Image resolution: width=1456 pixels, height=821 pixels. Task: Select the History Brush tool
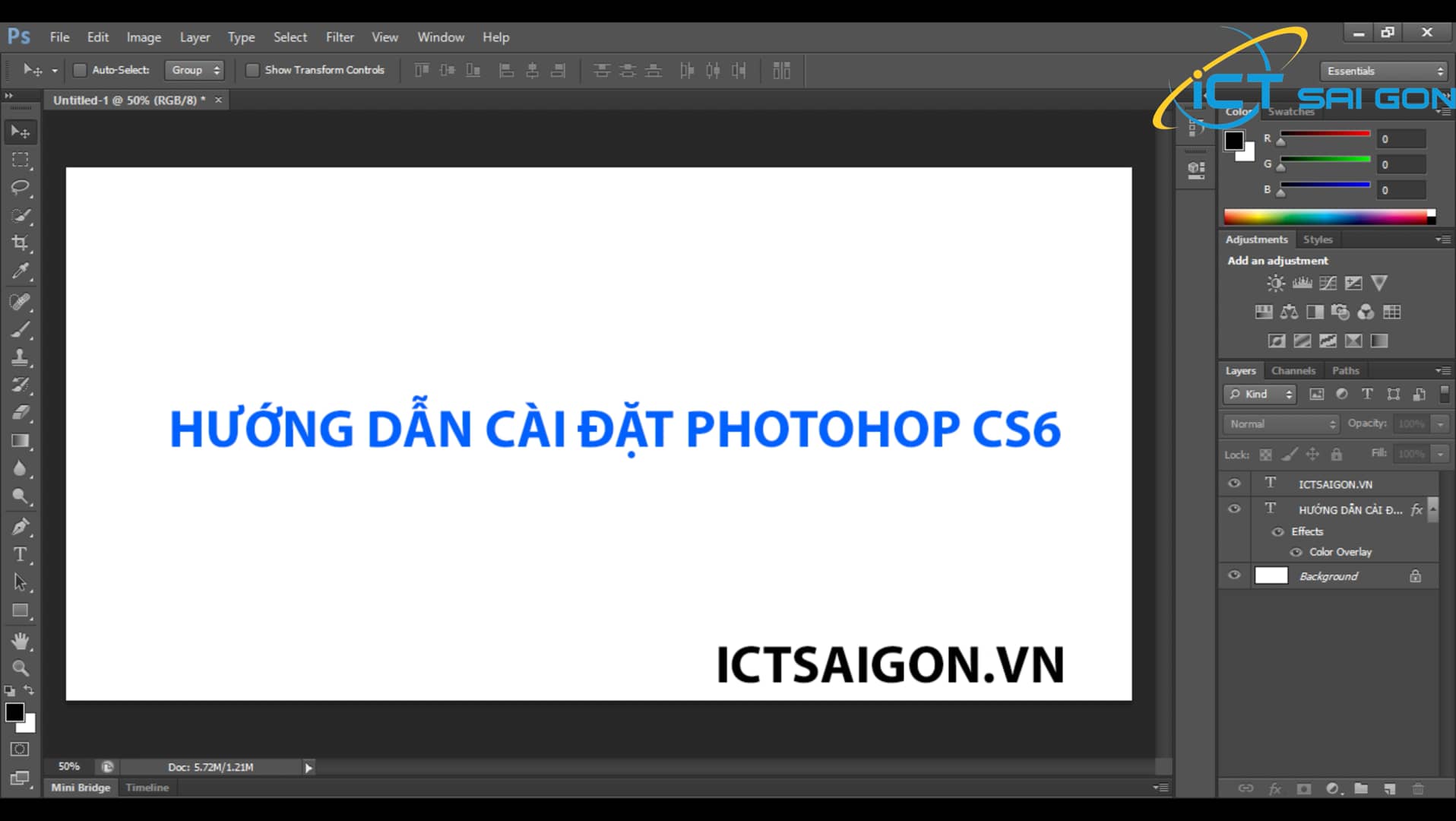point(21,385)
